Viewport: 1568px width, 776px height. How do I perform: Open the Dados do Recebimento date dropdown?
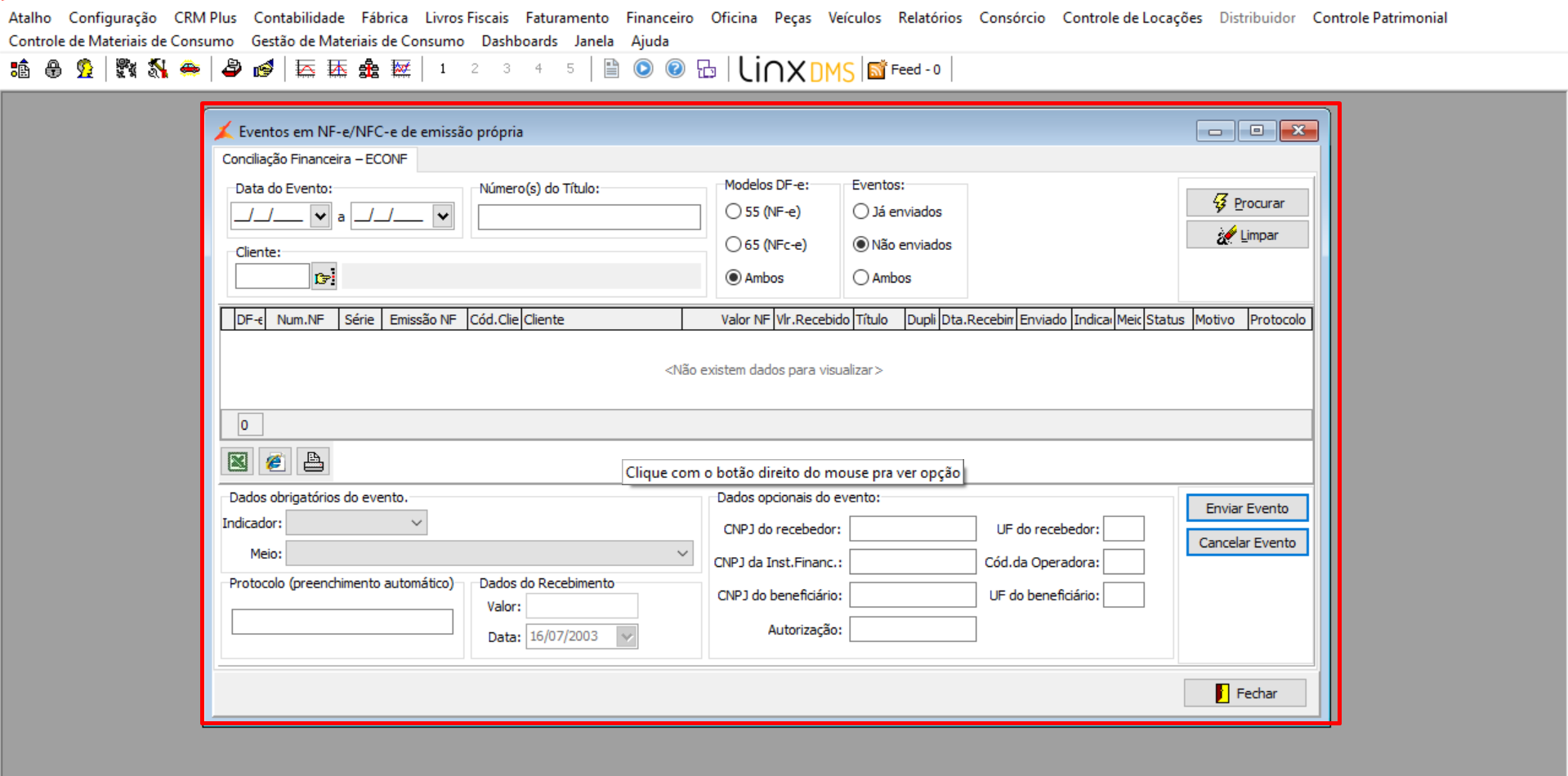(x=627, y=636)
